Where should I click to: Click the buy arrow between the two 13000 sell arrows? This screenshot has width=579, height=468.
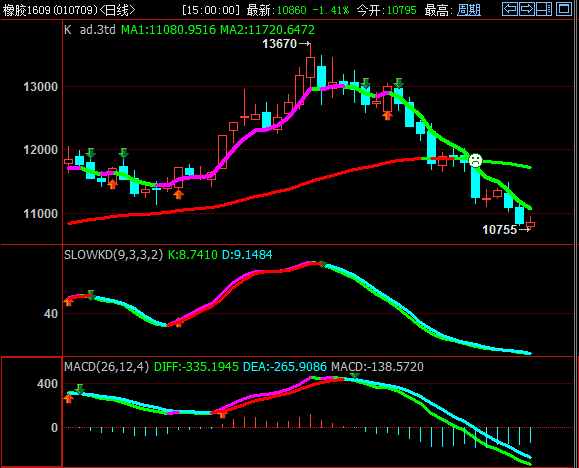coord(387,115)
